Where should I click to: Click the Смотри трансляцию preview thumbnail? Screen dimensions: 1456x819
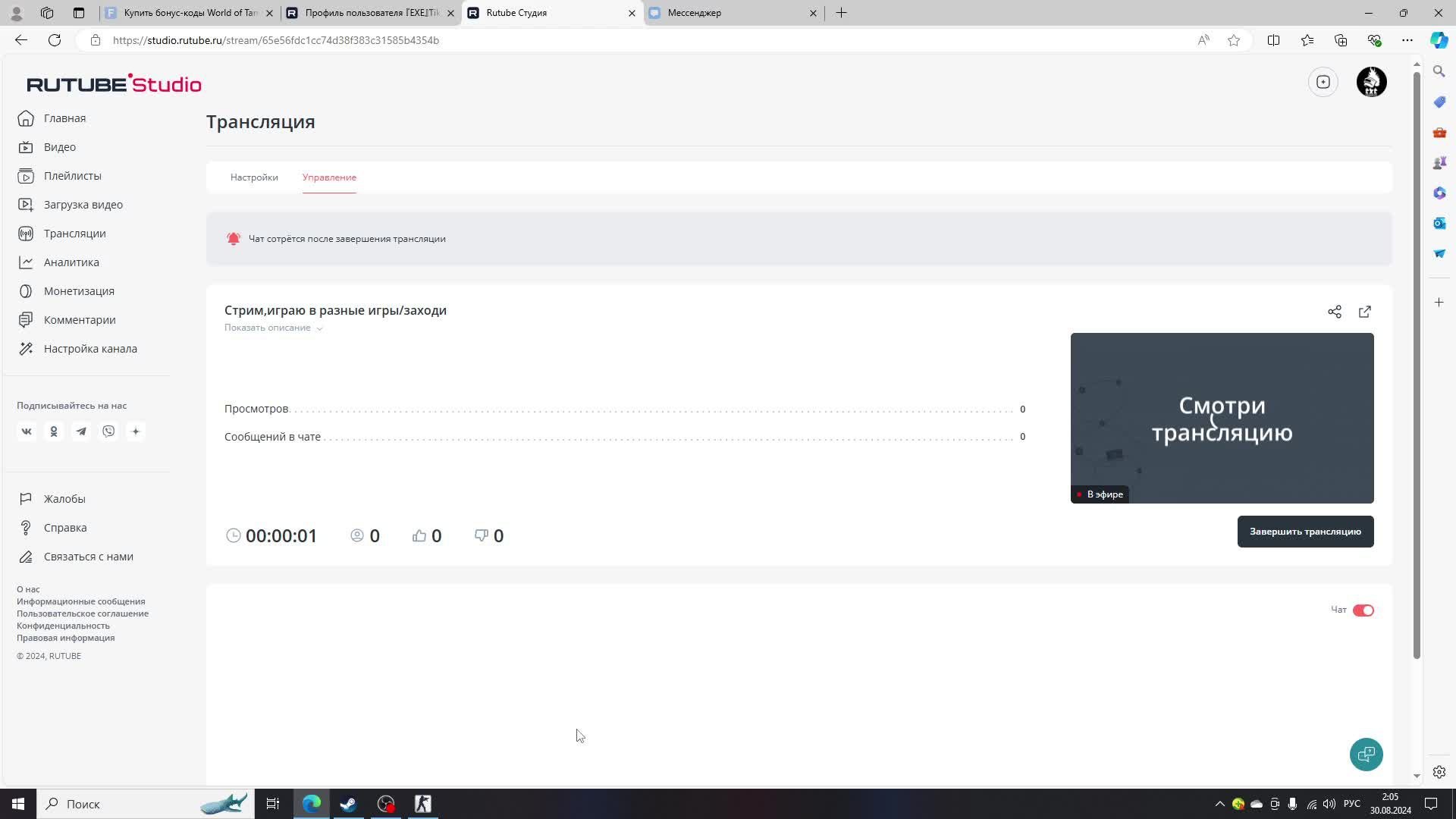click(1222, 418)
